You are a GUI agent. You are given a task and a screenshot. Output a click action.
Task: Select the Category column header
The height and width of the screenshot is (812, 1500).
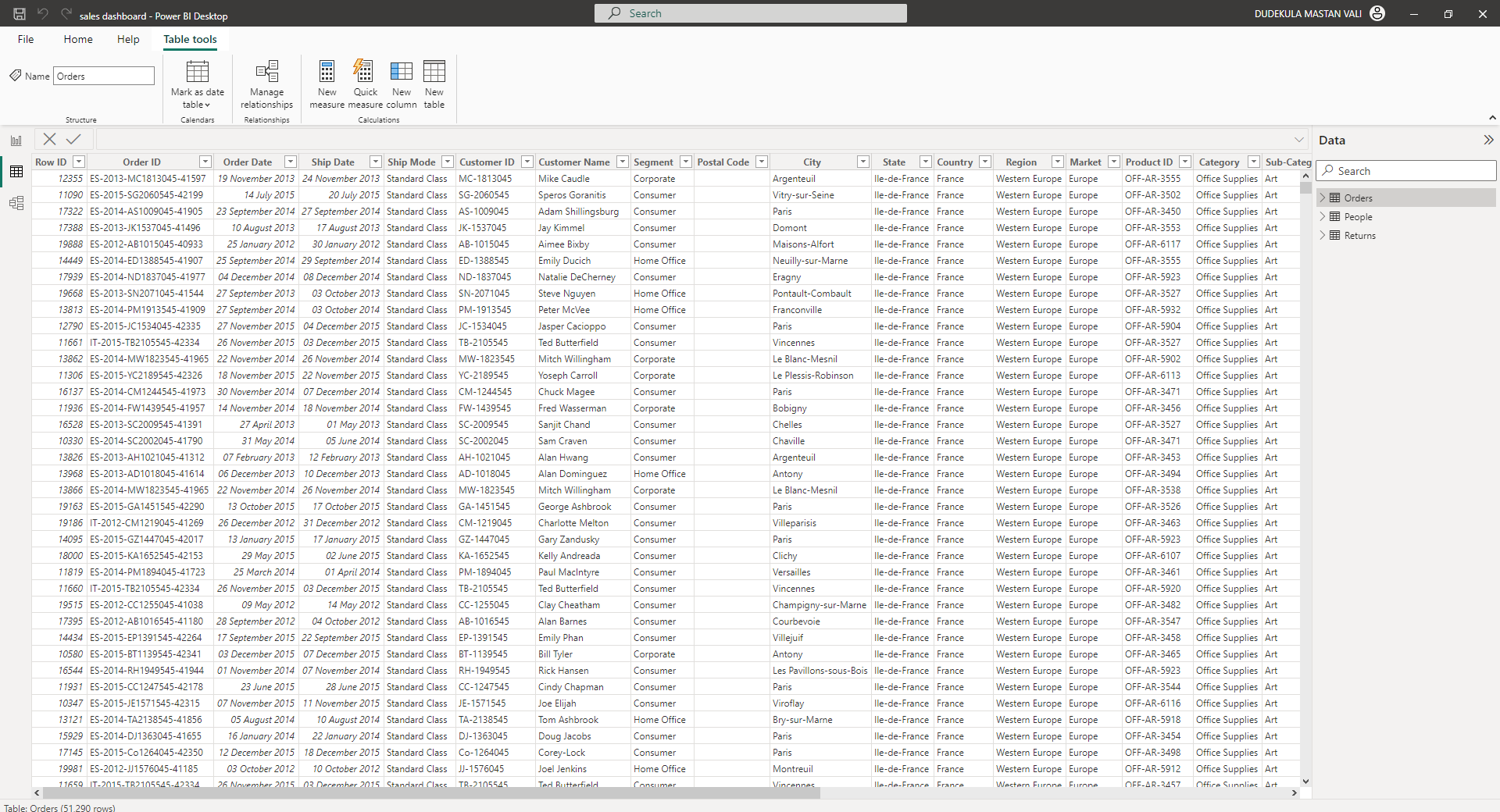tap(1219, 162)
